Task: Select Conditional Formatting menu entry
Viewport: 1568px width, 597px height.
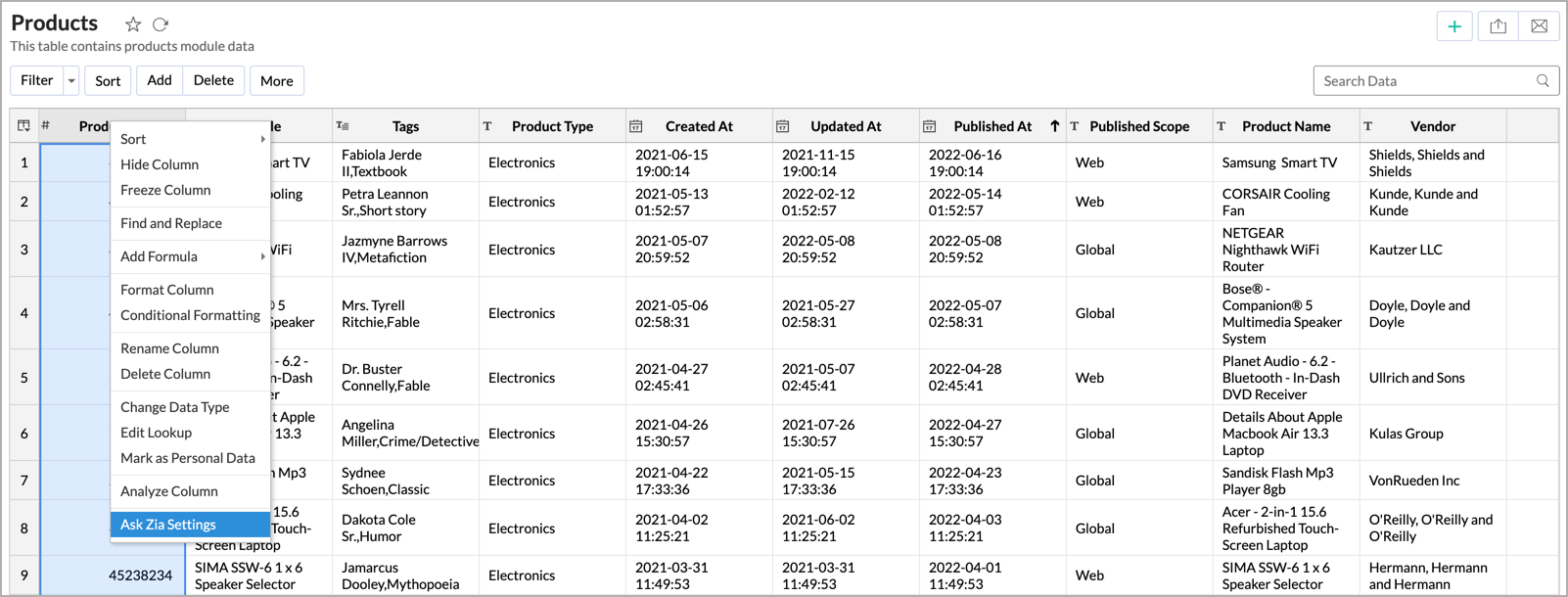Action: click(190, 315)
